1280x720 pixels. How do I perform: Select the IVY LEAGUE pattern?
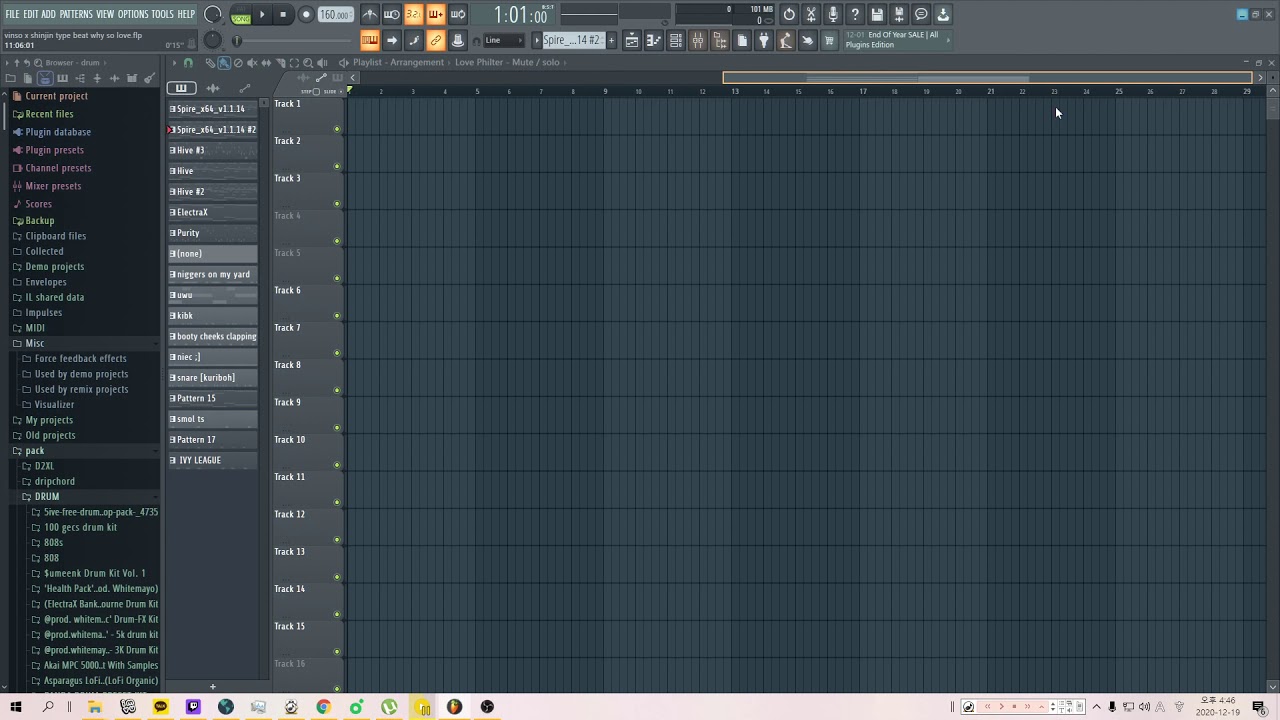[212, 460]
